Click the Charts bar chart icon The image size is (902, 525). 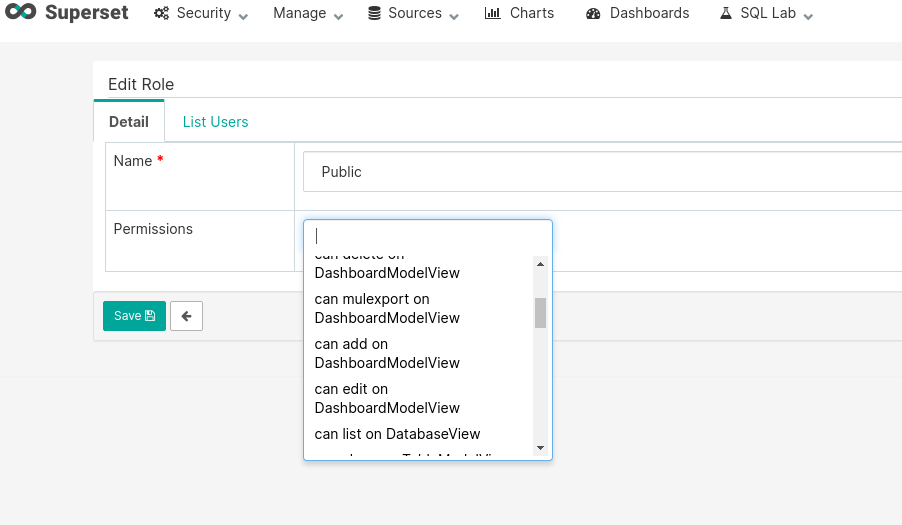click(492, 13)
